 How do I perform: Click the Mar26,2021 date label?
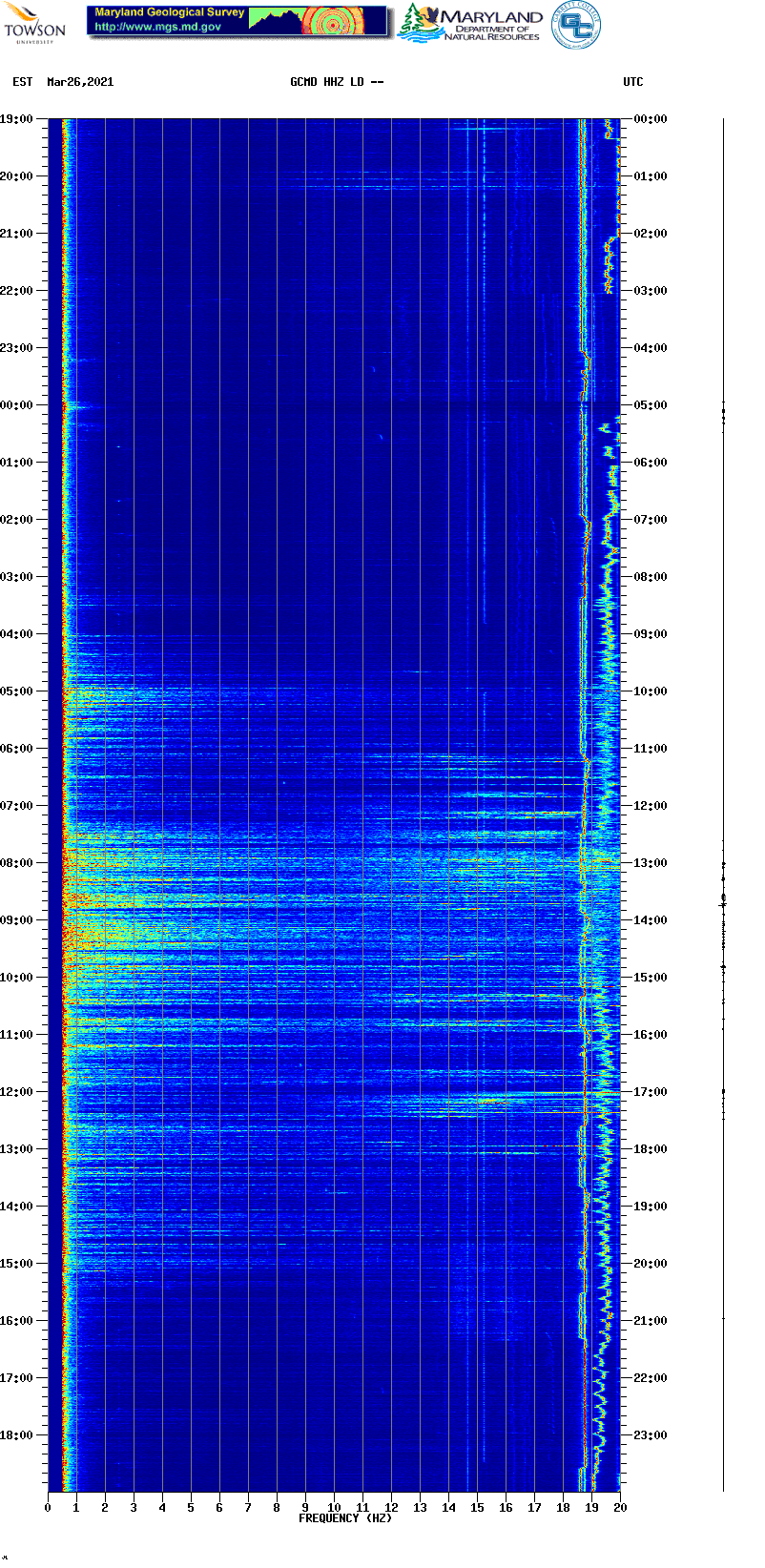click(x=80, y=82)
